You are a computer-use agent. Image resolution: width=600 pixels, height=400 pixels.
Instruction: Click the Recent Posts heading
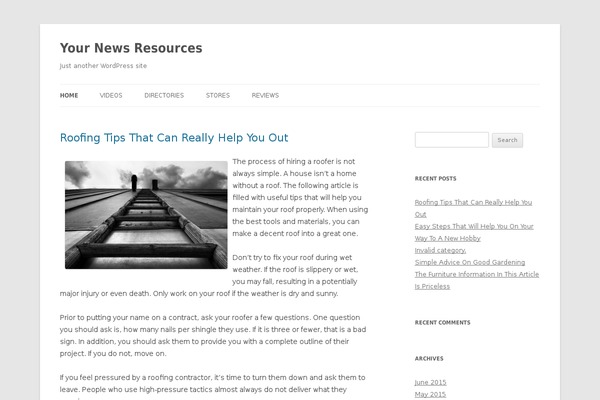coord(435,178)
